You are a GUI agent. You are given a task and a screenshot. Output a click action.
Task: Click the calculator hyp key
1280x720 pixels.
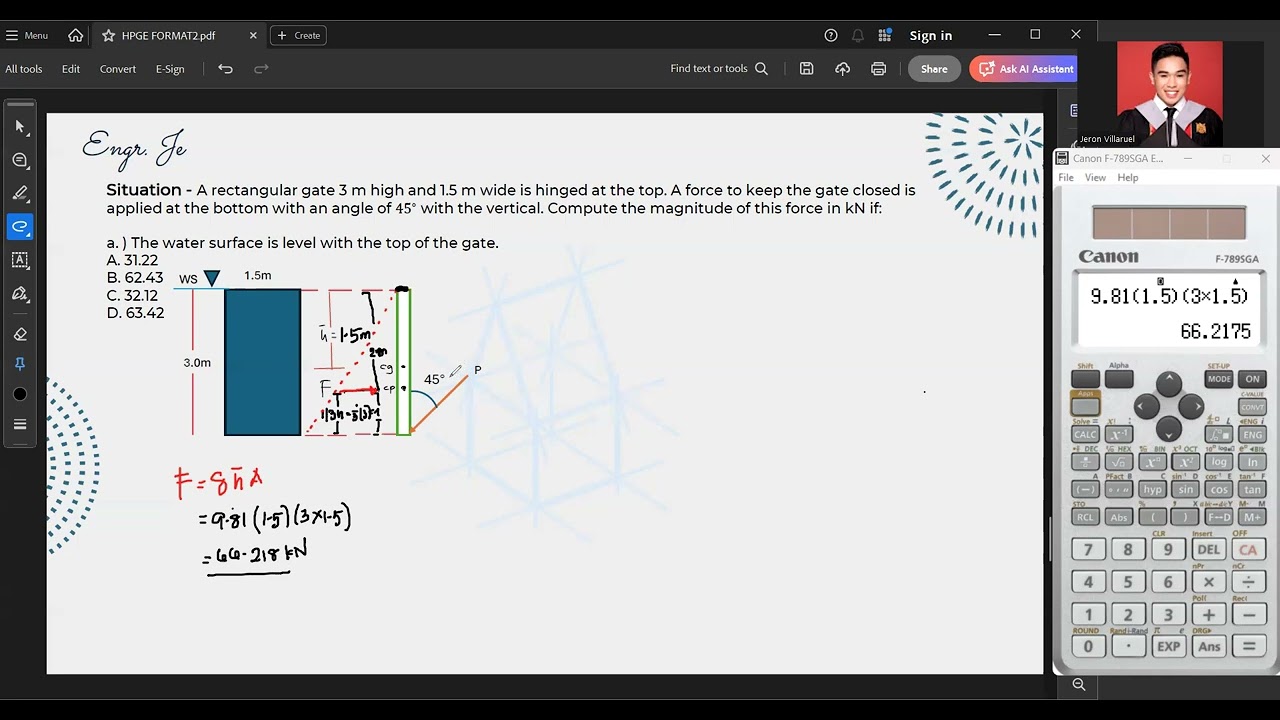pos(1152,490)
